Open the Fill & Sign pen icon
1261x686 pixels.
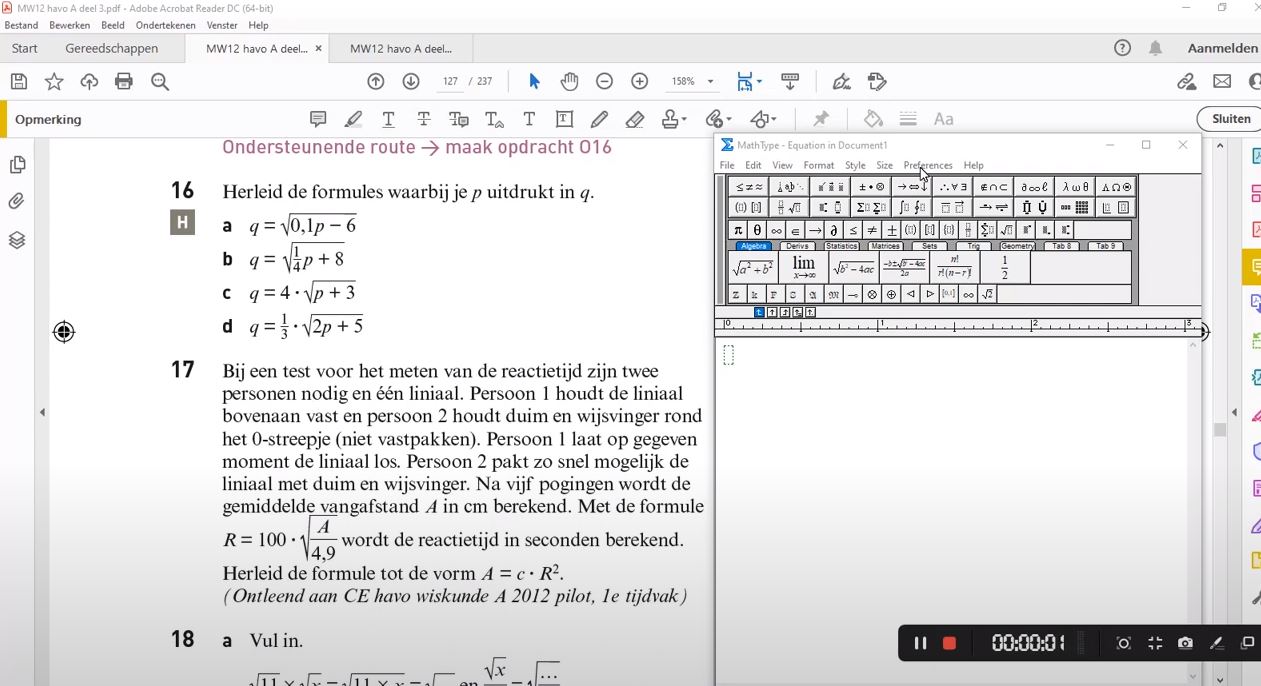(842, 82)
